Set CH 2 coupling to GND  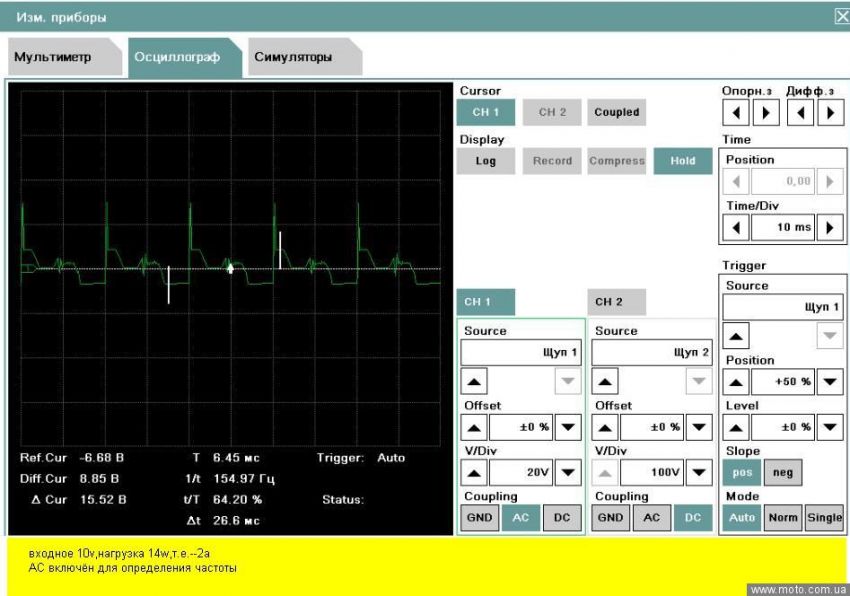(610, 518)
